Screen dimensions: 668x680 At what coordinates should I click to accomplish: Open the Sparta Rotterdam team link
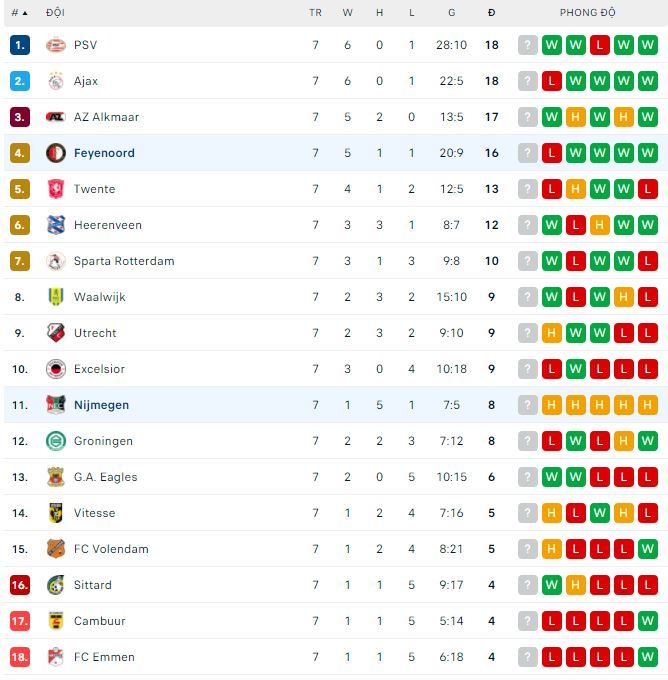point(124,261)
